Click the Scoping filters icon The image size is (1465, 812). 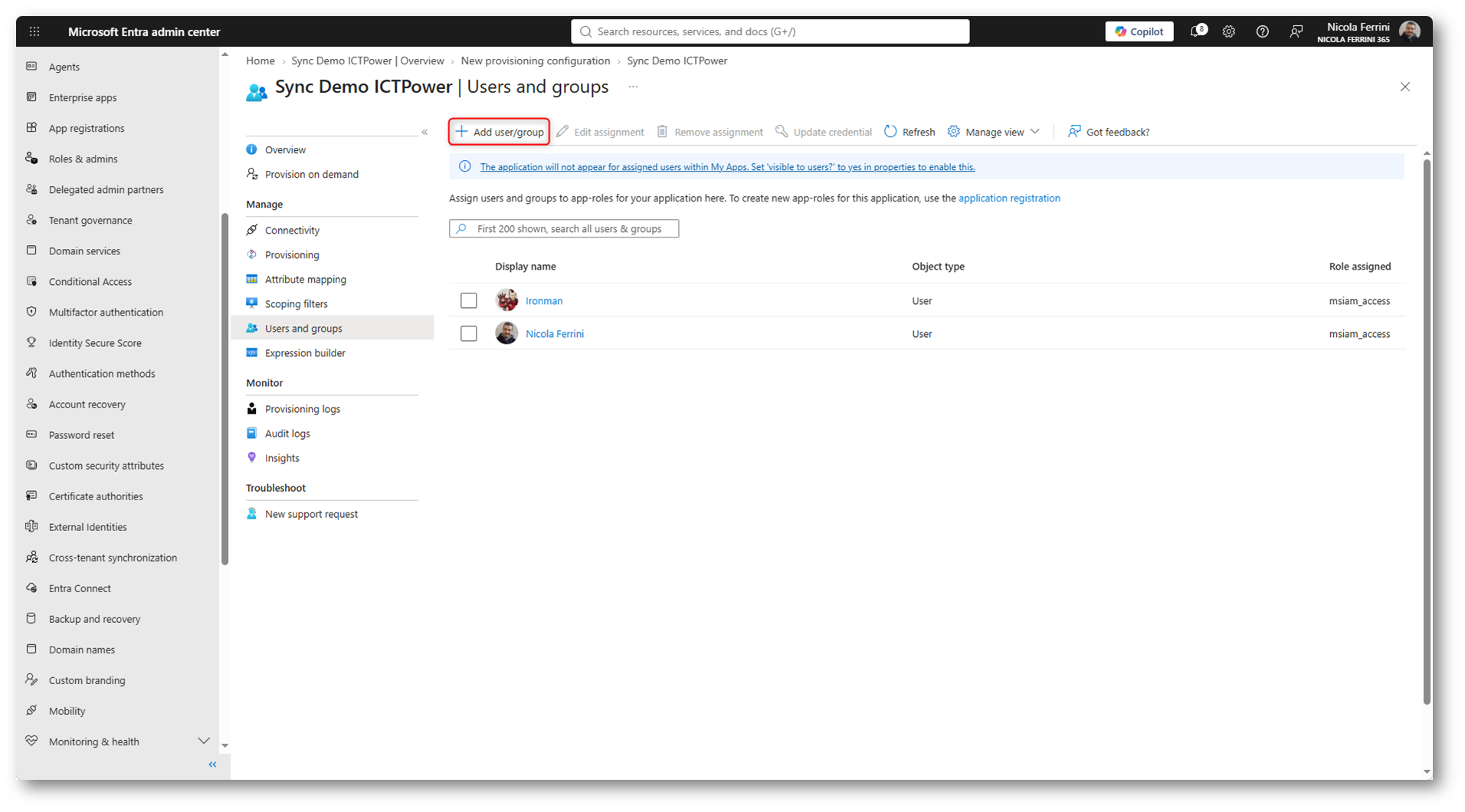pyautogui.click(x=252, y=303)
